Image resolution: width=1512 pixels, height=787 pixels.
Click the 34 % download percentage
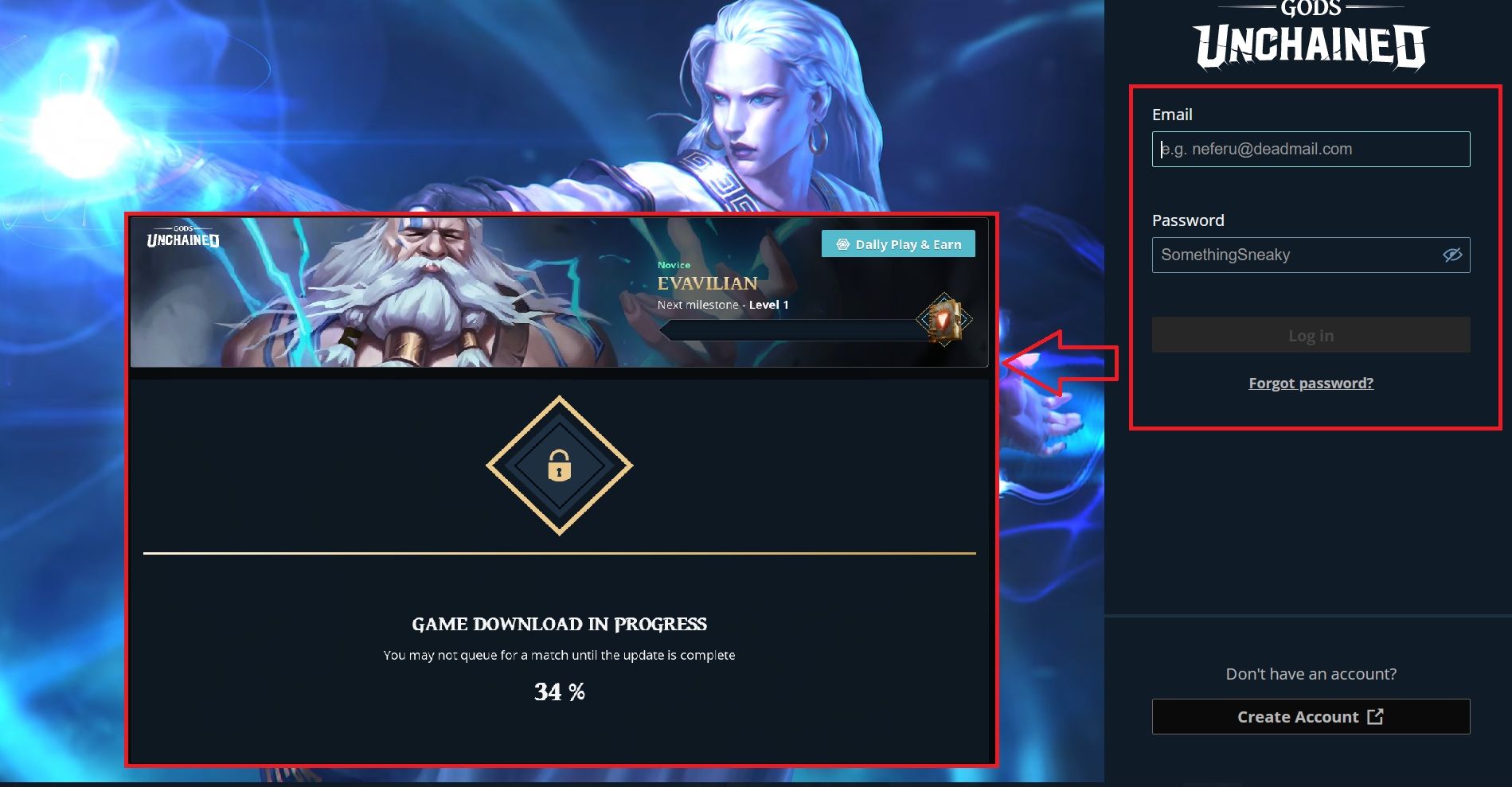tap(559, 692)
